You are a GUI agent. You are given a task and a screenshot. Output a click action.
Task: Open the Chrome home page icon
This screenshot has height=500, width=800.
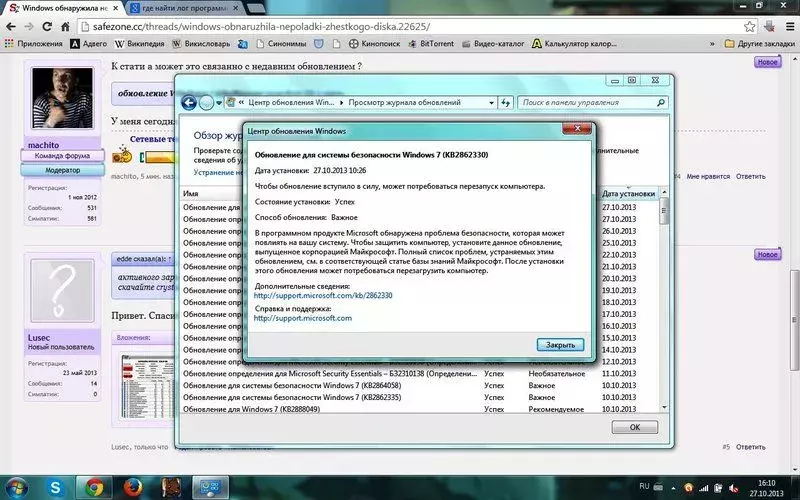click(65, 27)
